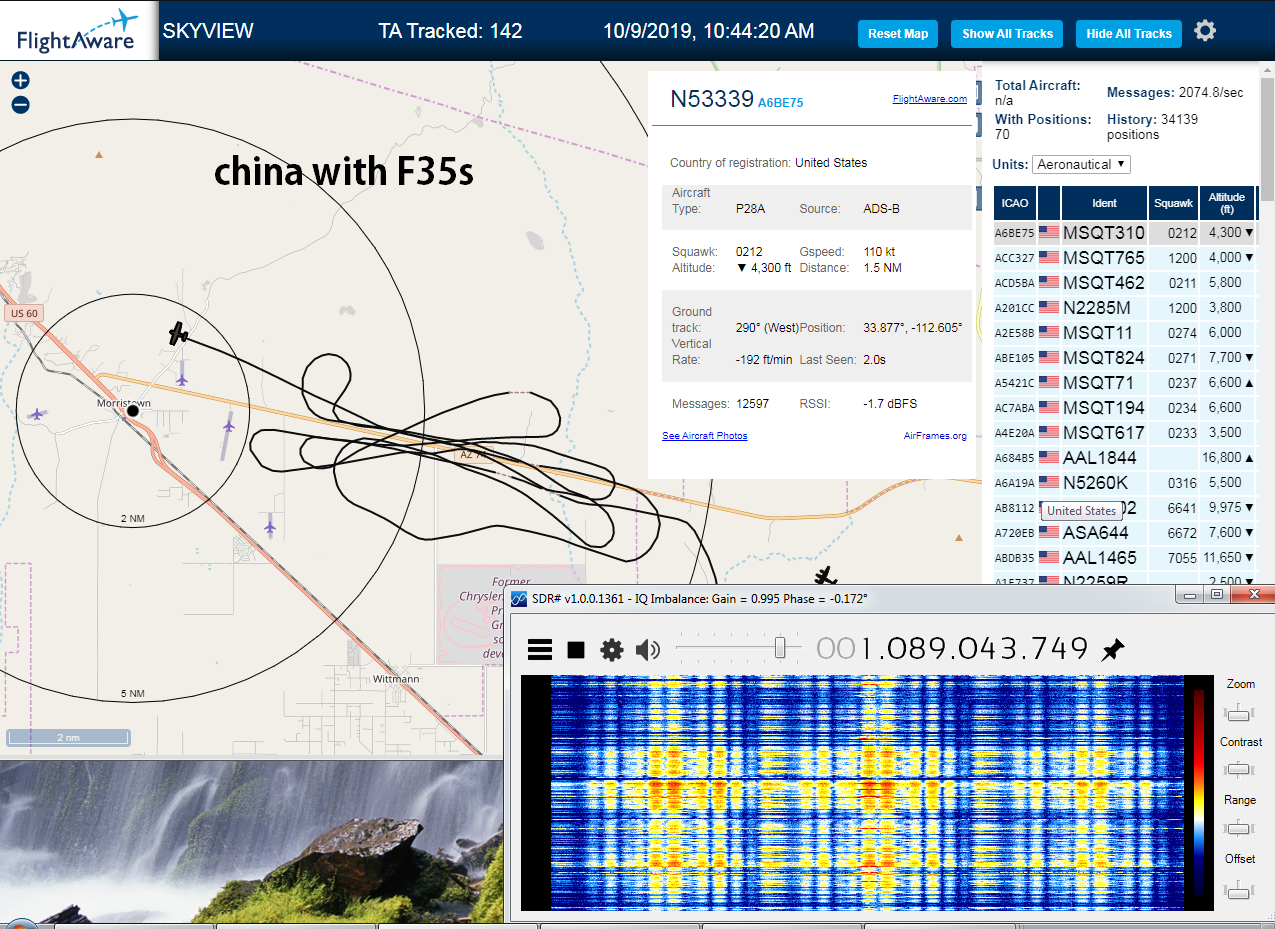Click US flag in MSQT310 row
The width and height of the screenshot is (1275, 929).
tap(1049, 233)
